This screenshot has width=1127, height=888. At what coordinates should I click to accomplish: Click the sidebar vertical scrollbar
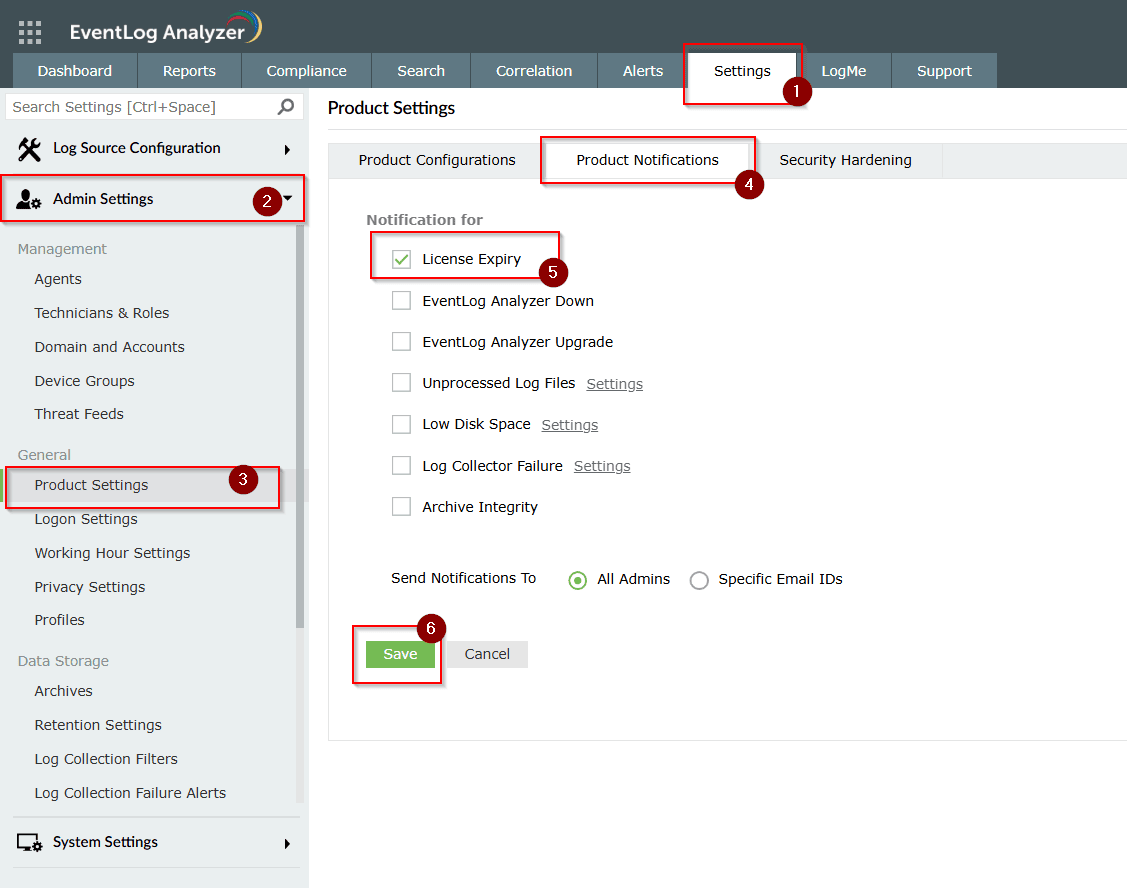coord(300,424)
